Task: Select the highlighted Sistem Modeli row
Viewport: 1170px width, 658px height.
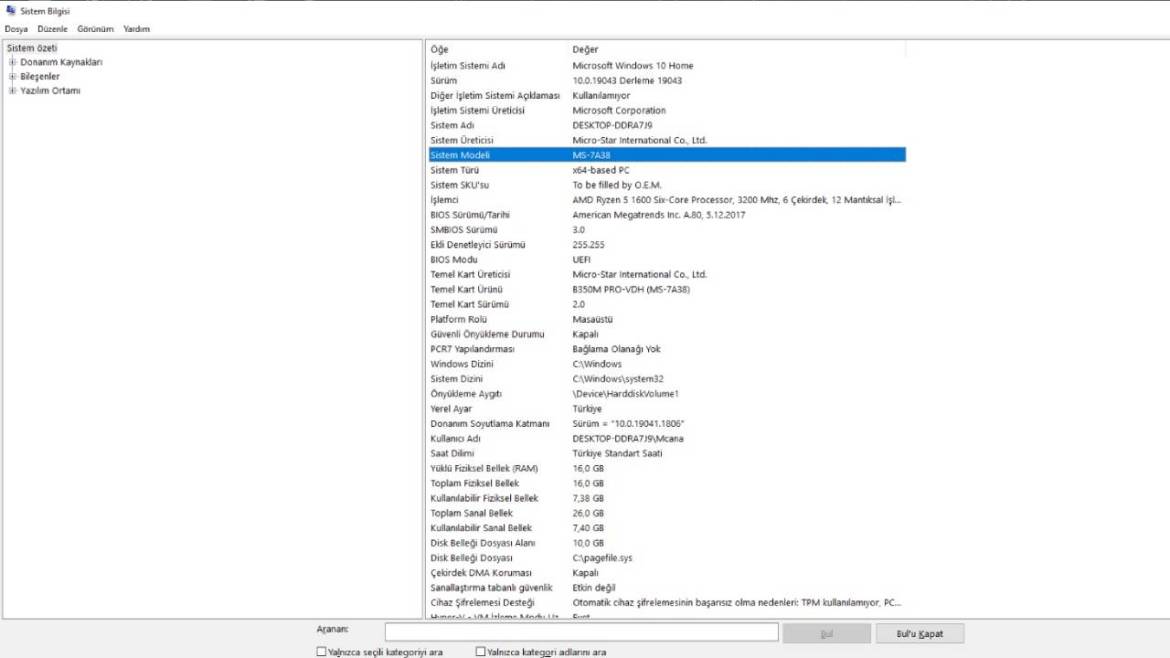Action: coord(667,155)
